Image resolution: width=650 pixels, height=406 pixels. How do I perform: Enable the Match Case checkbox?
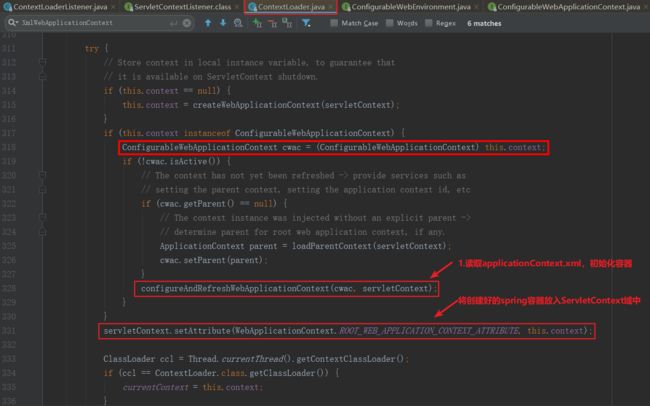point(334,23)
